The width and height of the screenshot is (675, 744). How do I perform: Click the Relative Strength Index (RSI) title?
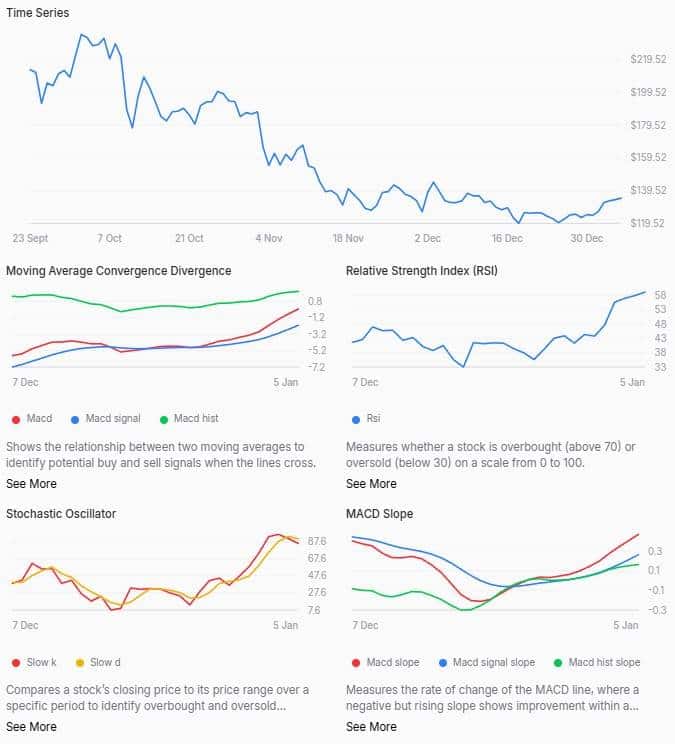[421, 271]
